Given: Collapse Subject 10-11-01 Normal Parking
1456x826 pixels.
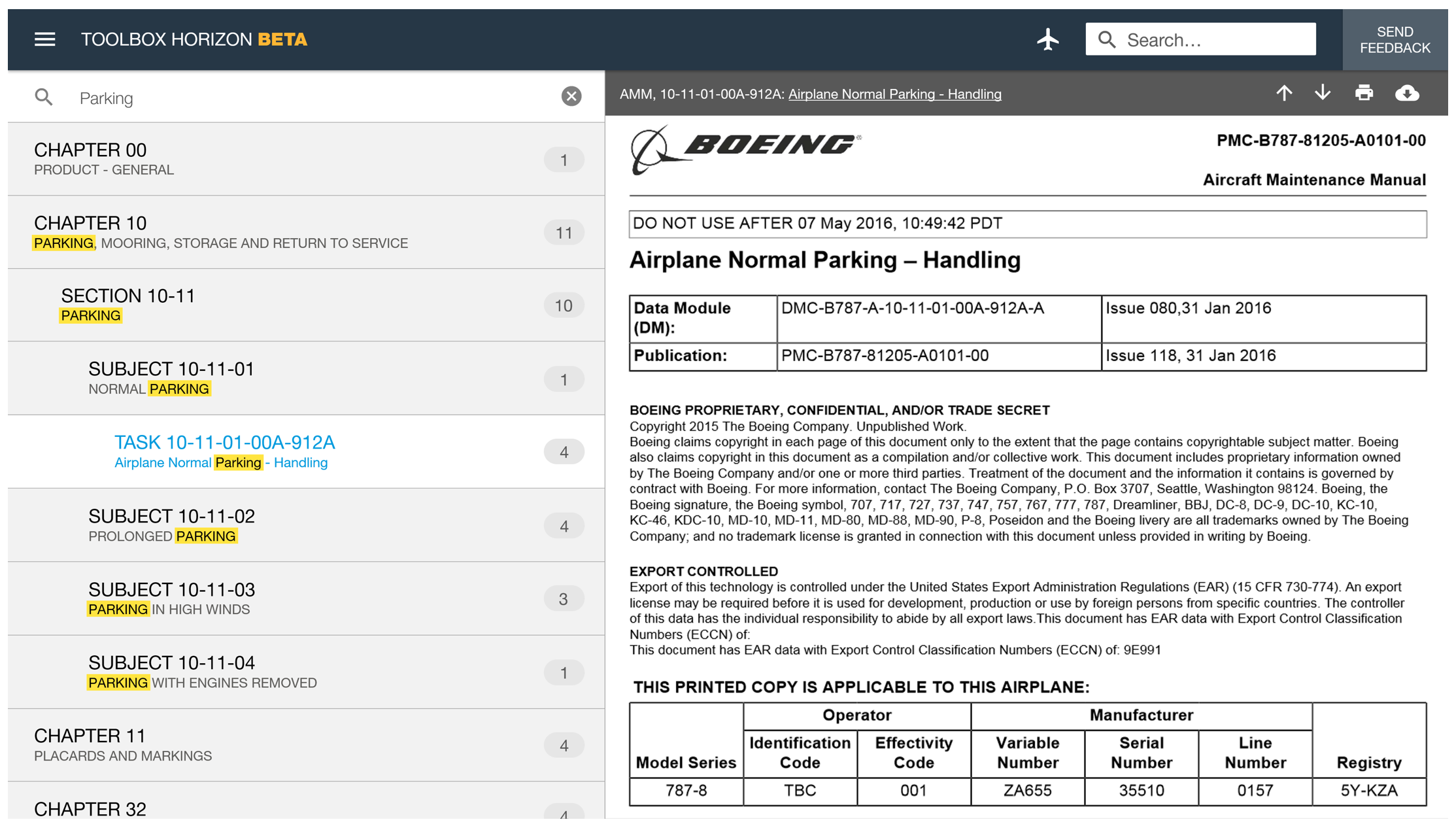Looking at the screenshot, I should pyautogui.click(x=306, y=379).
